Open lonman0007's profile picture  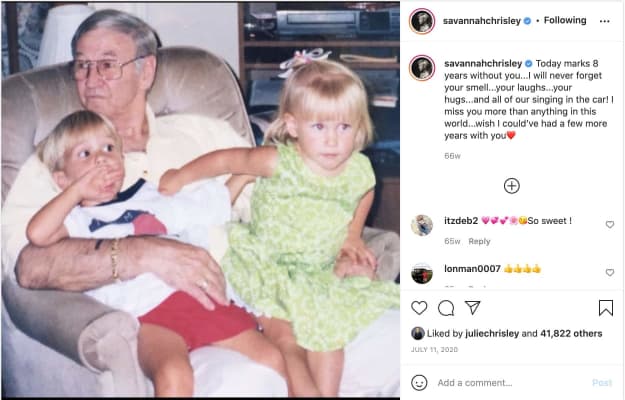pos(422,273)
